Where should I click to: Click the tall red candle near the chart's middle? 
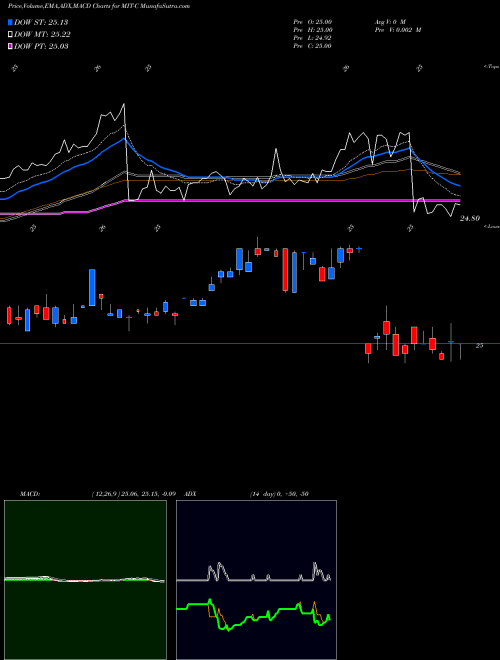[x=285, y=270]
